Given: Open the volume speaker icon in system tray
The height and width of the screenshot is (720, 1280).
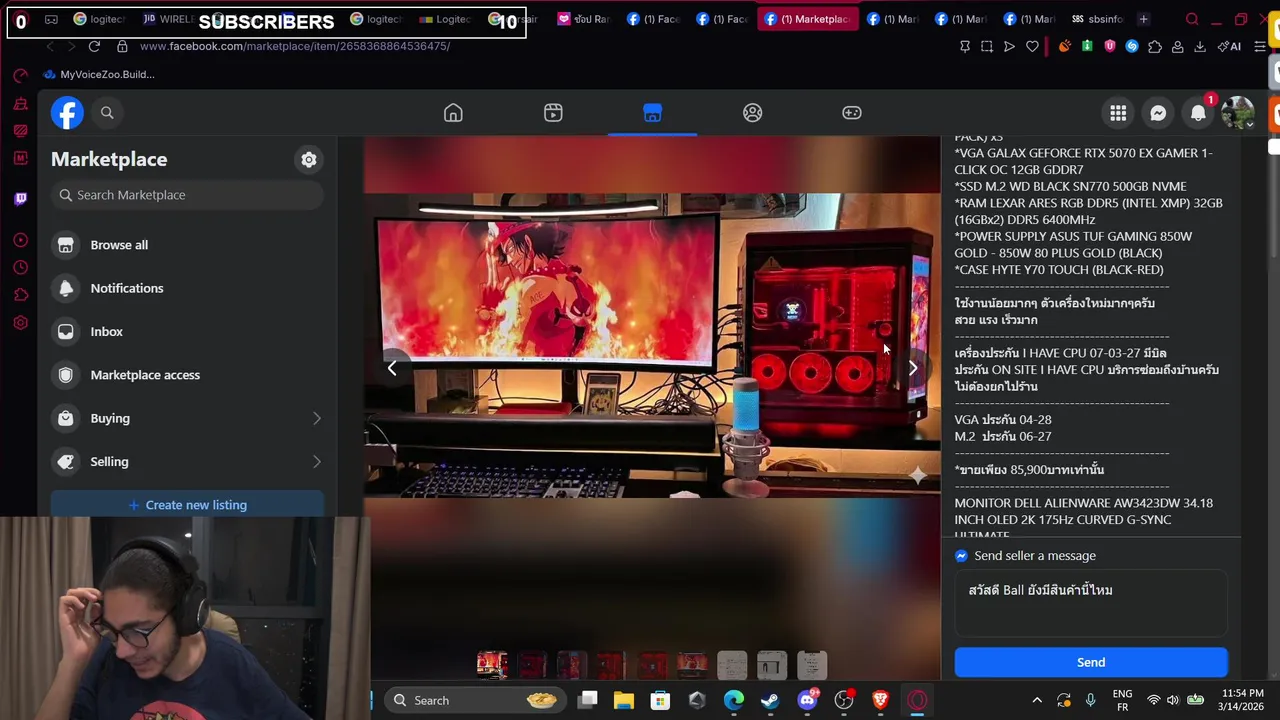Looking at the screenshot, I should click(x=1173, y=700).
